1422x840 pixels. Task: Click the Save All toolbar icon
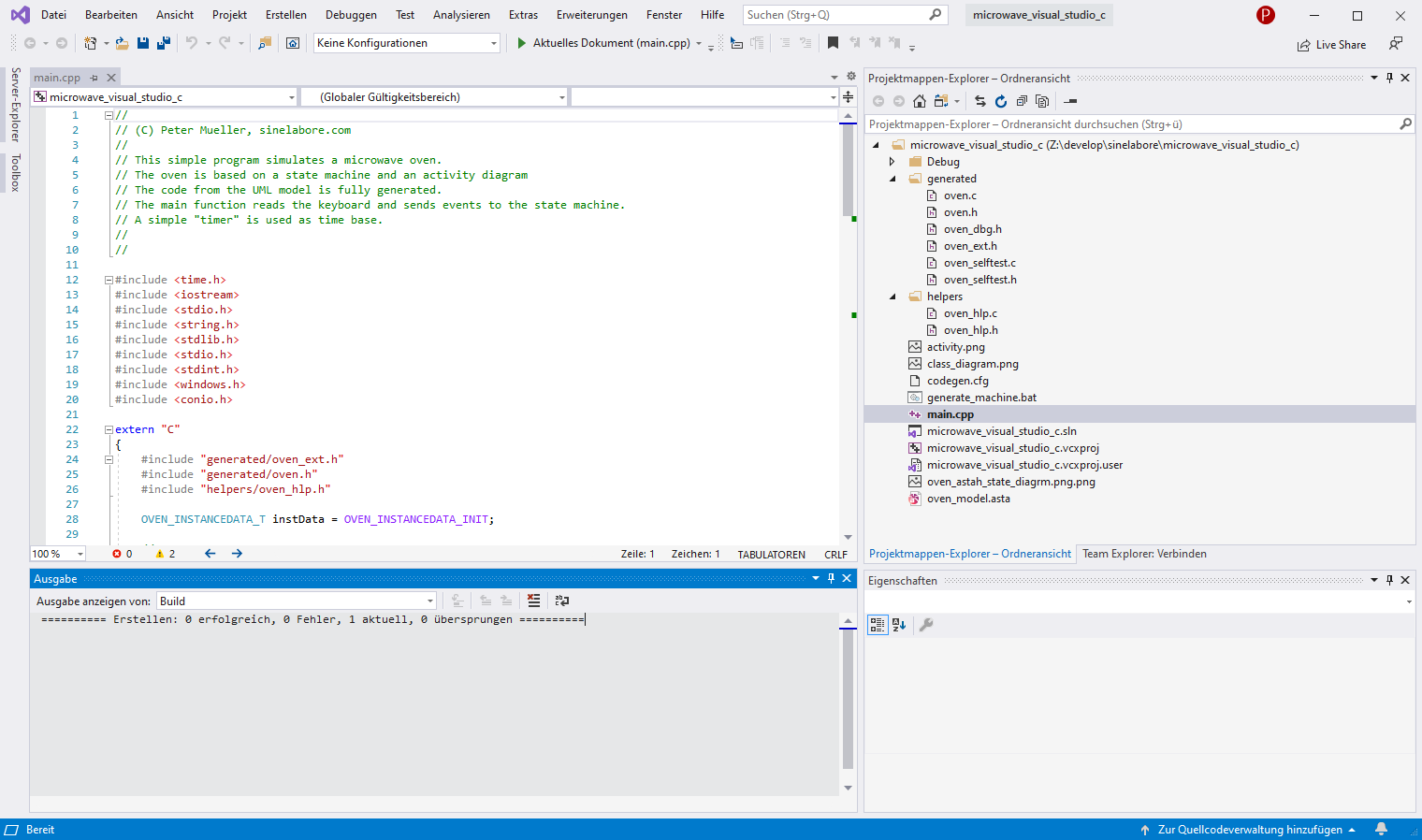pyautogui.click(x=164, y=43)
